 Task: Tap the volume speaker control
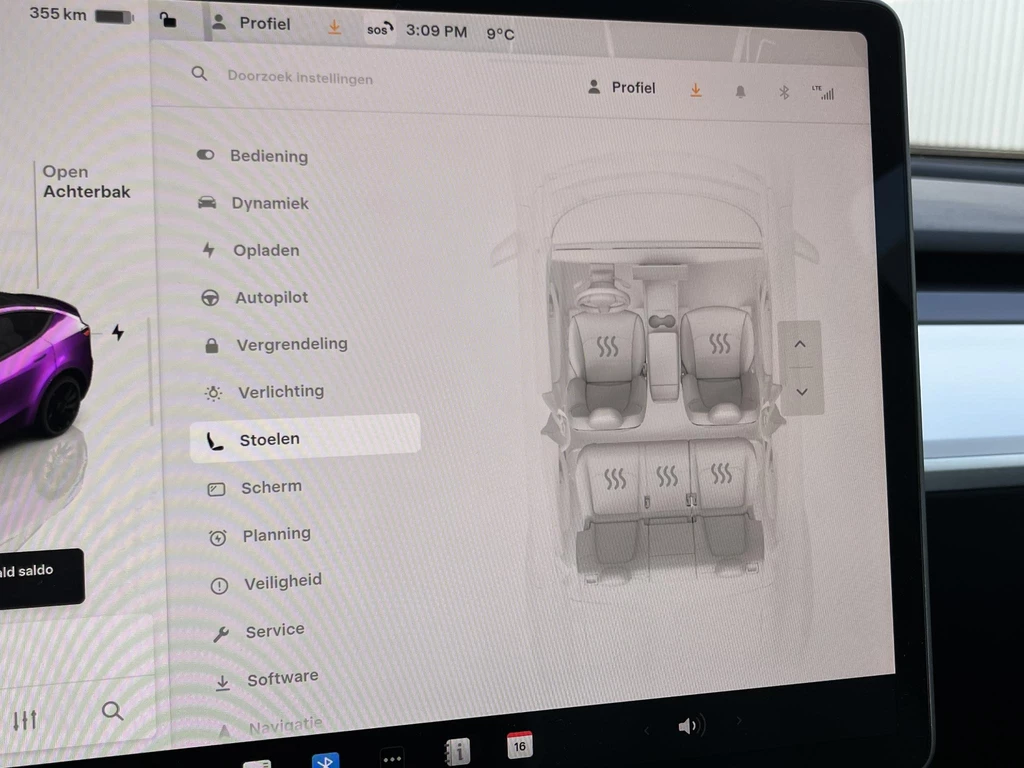click(x=689, y=725)
